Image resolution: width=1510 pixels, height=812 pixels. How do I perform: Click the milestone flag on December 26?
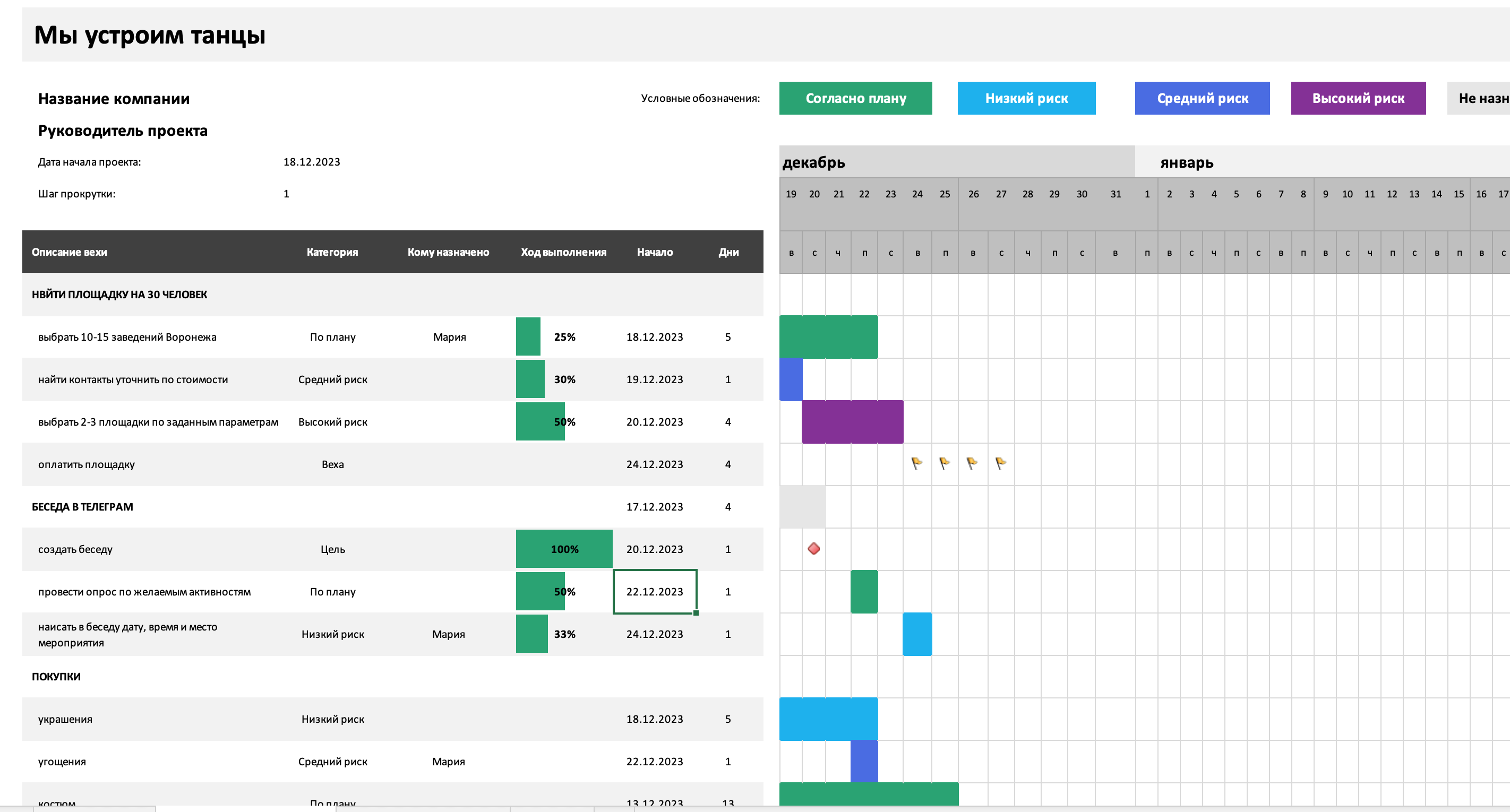pos(972,464)
